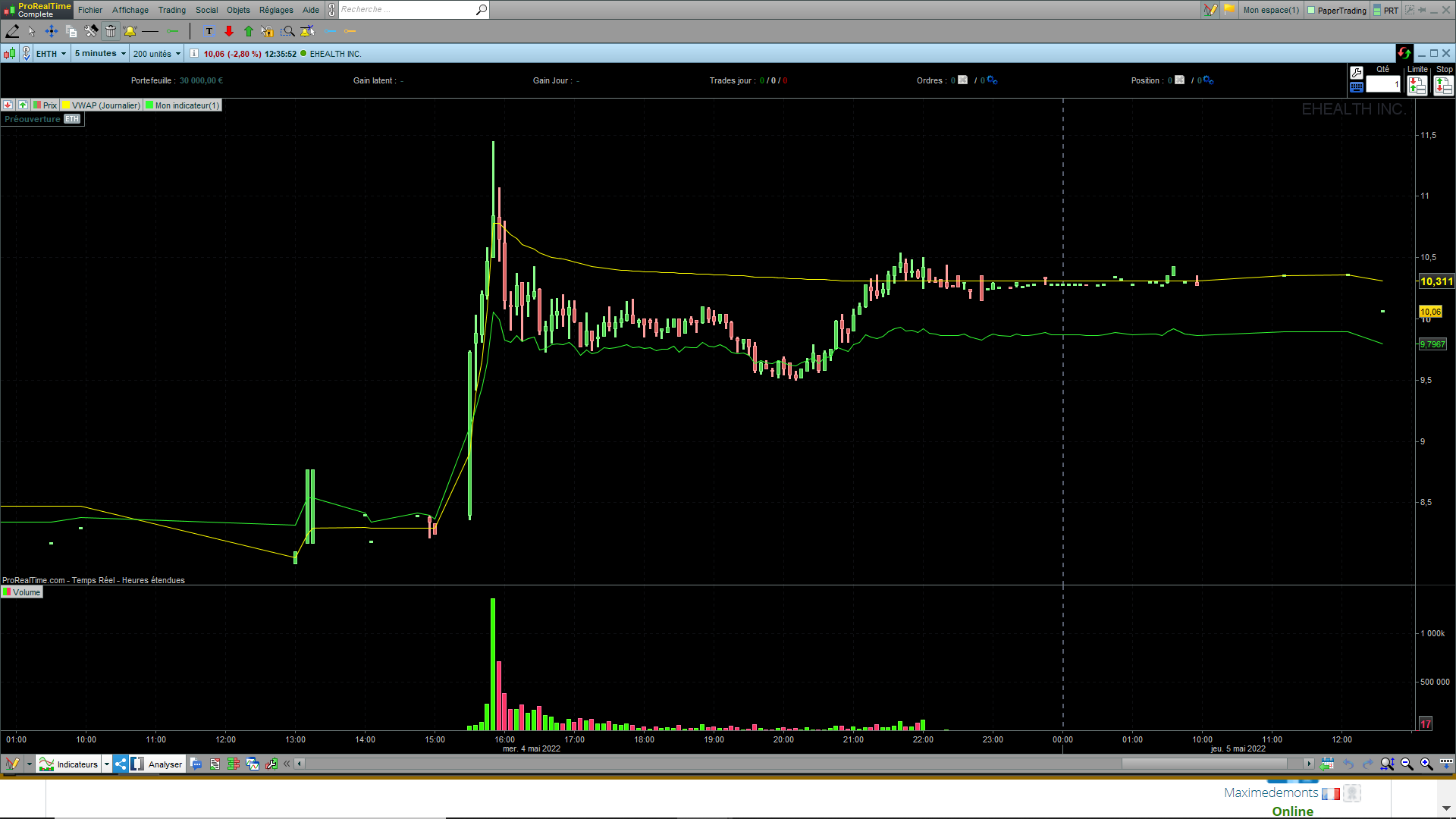Select the text annotation T tool
This screenshot has height=819, width=1456.
(209, 31)
